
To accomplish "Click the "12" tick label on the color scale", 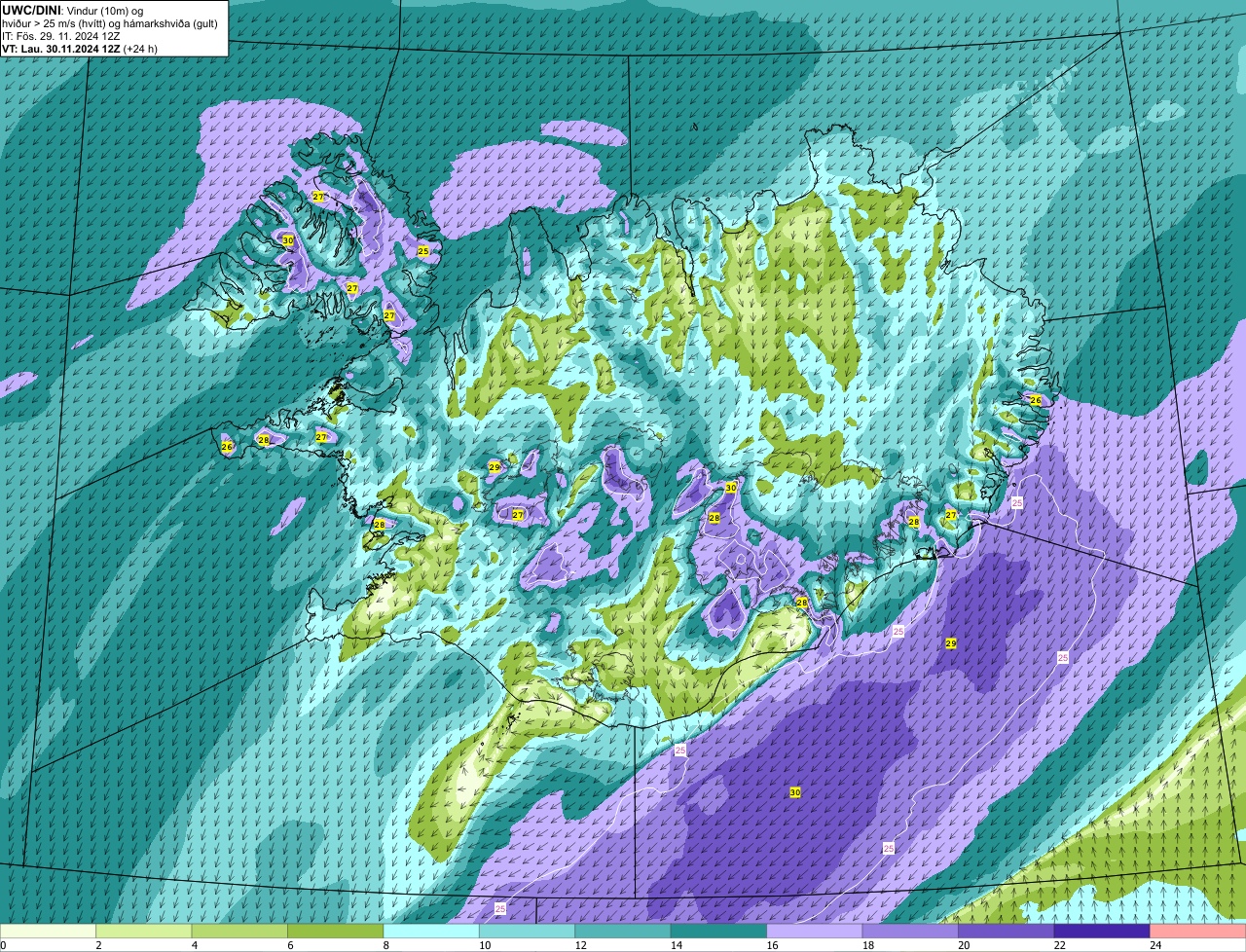I will tap(579, 945).
